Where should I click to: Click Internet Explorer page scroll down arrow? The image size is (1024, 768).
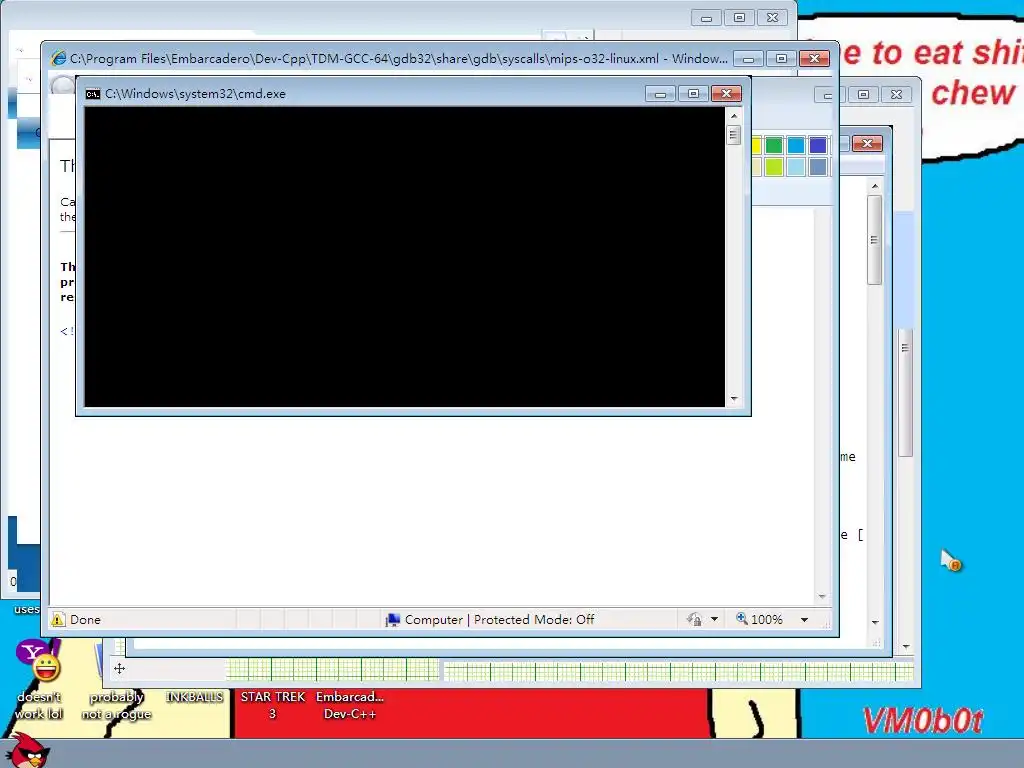822,596
